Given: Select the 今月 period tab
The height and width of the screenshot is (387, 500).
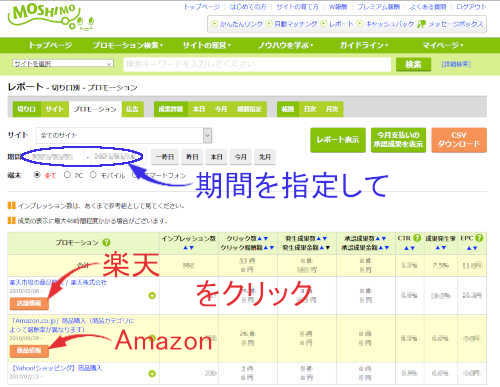Looking at the screenshot, I should [x=221, y=109].
